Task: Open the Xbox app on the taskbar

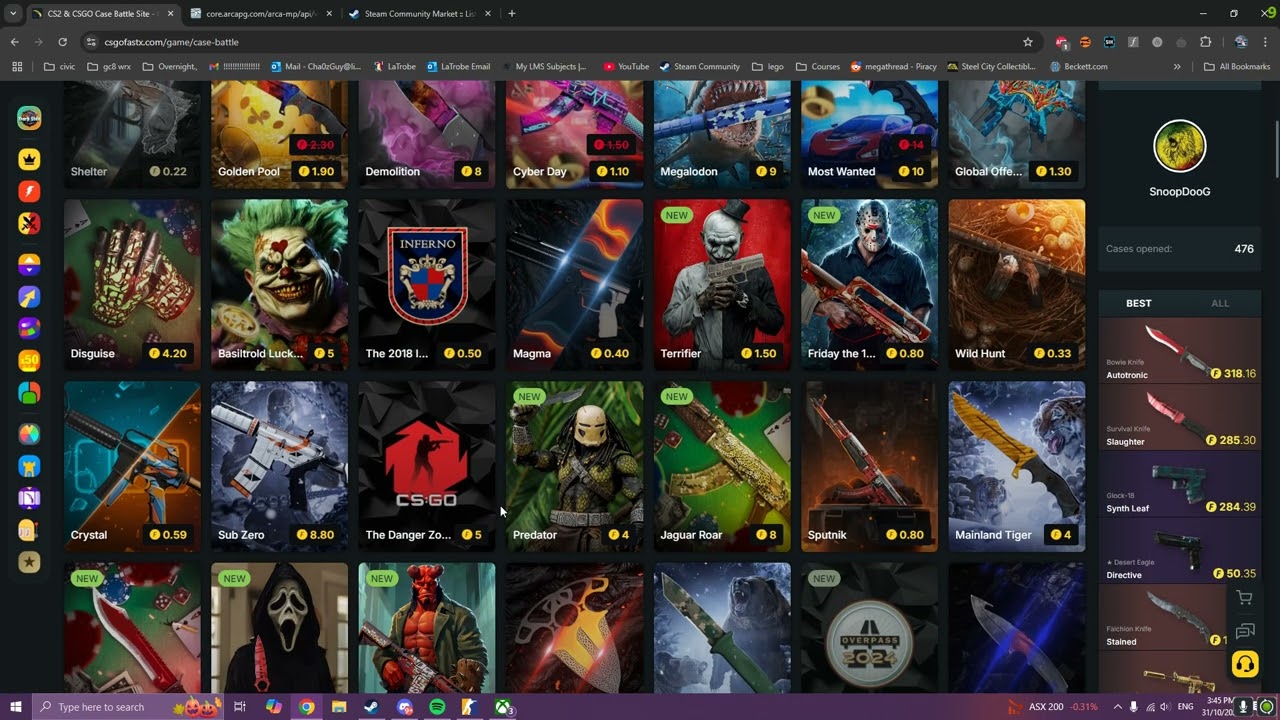Action: [x=503, y=707]
